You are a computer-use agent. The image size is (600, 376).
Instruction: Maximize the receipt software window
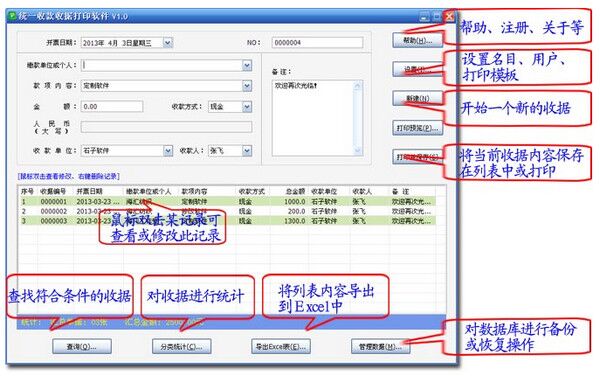[x=436, y=16]
